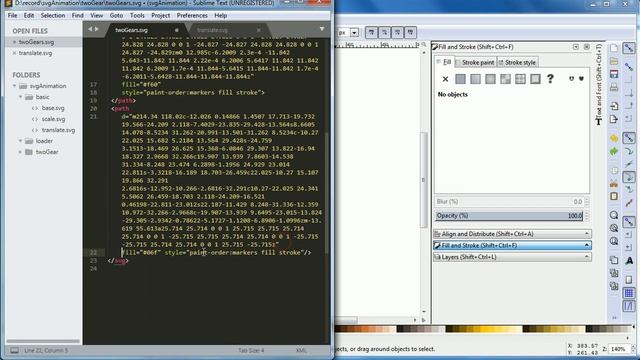Click the New document icon in Inkscape

click(614, 48)
